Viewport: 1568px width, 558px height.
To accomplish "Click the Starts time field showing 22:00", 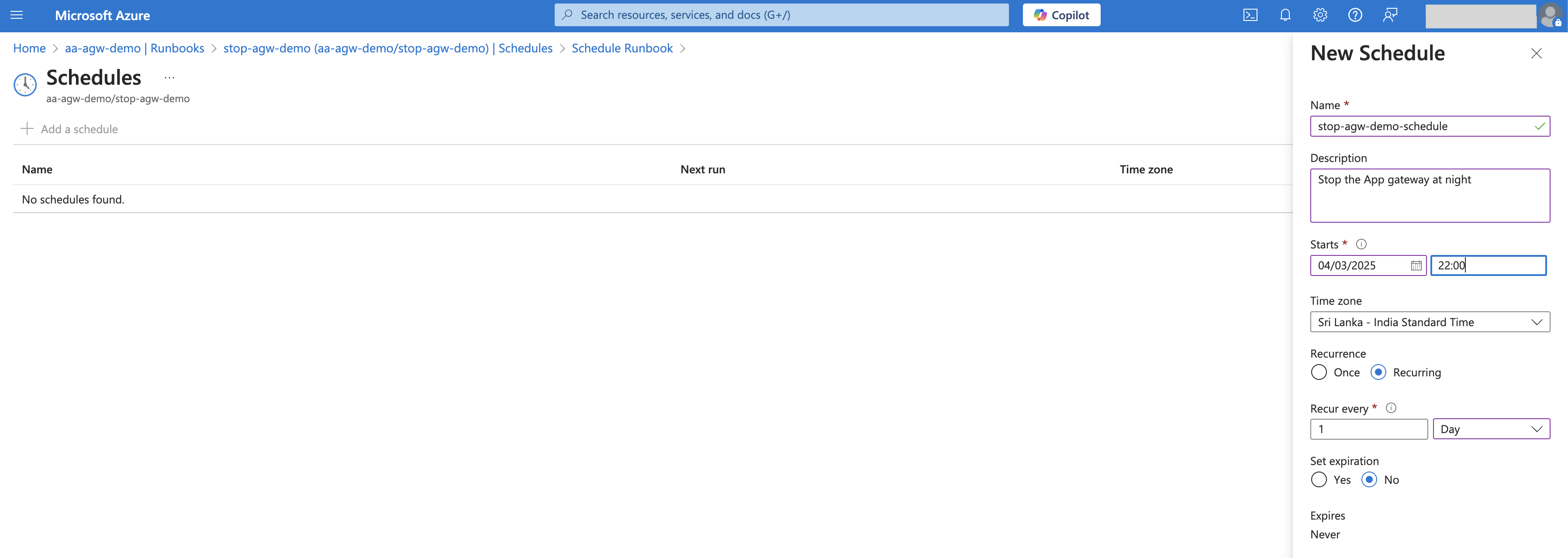I will 1488,265.
